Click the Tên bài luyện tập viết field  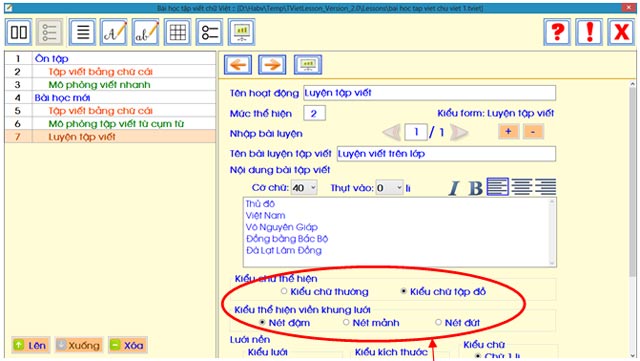point(446,154)
